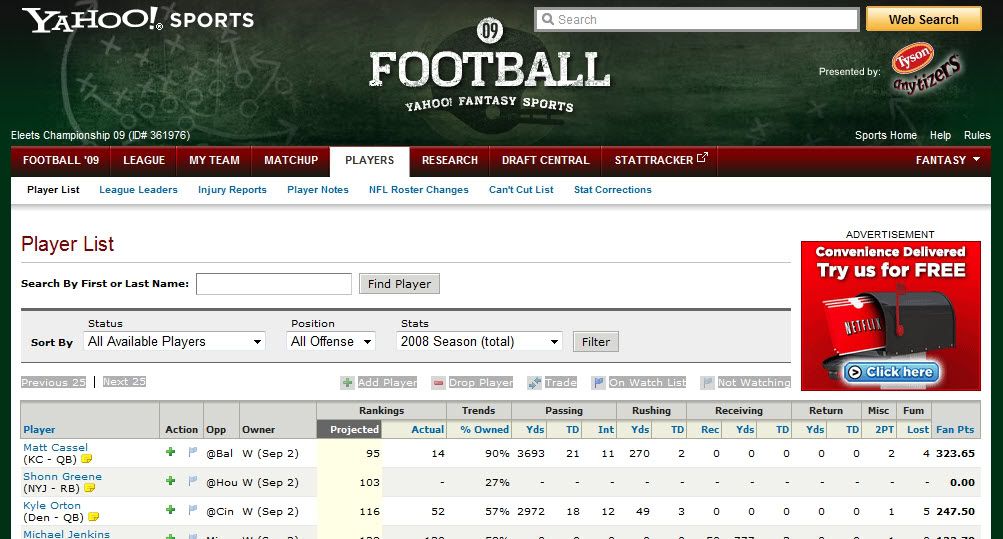Sort by fumbles Lost column

pos(918,430)
